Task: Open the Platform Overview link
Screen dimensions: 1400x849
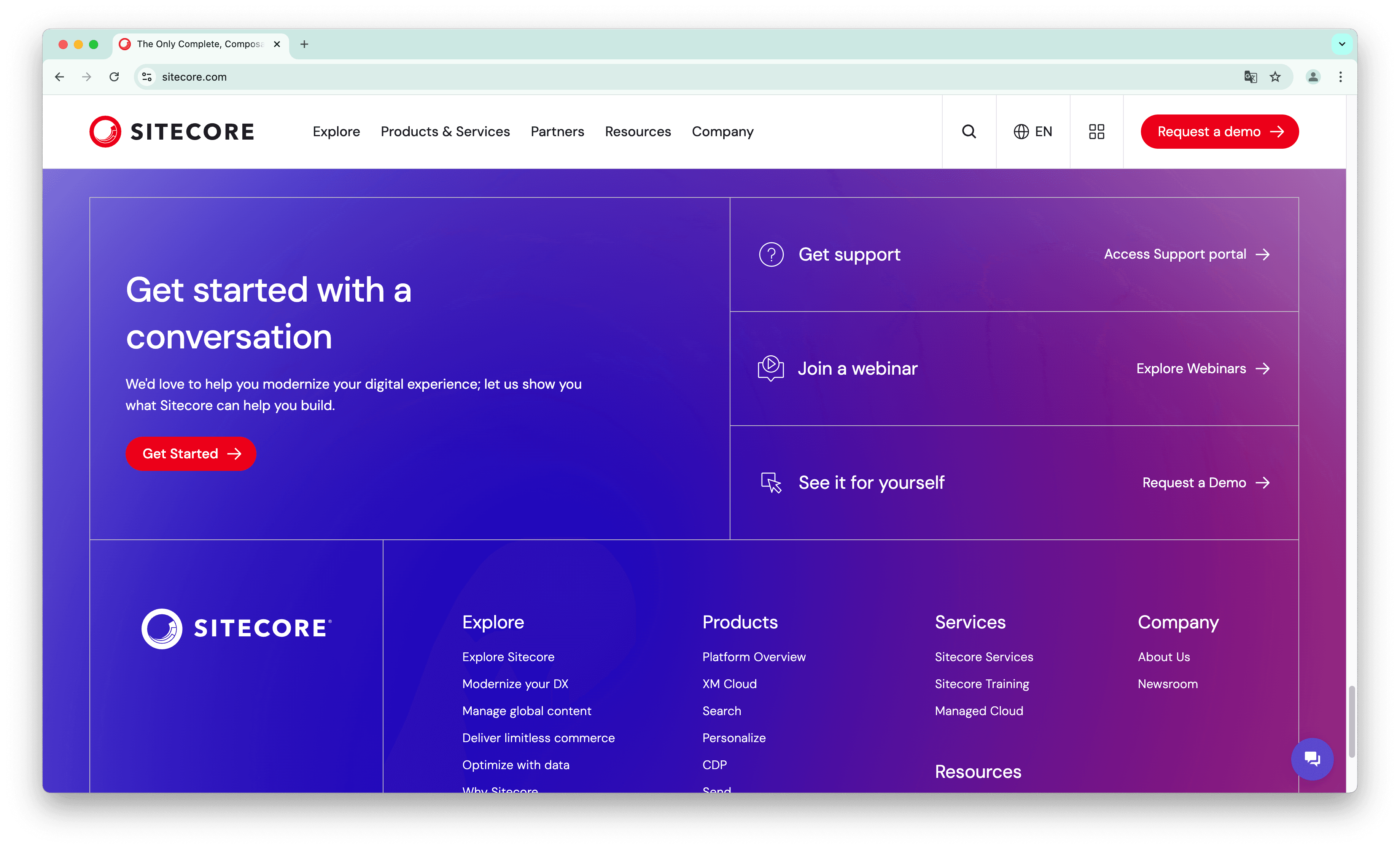Action: tap(753, 657)
